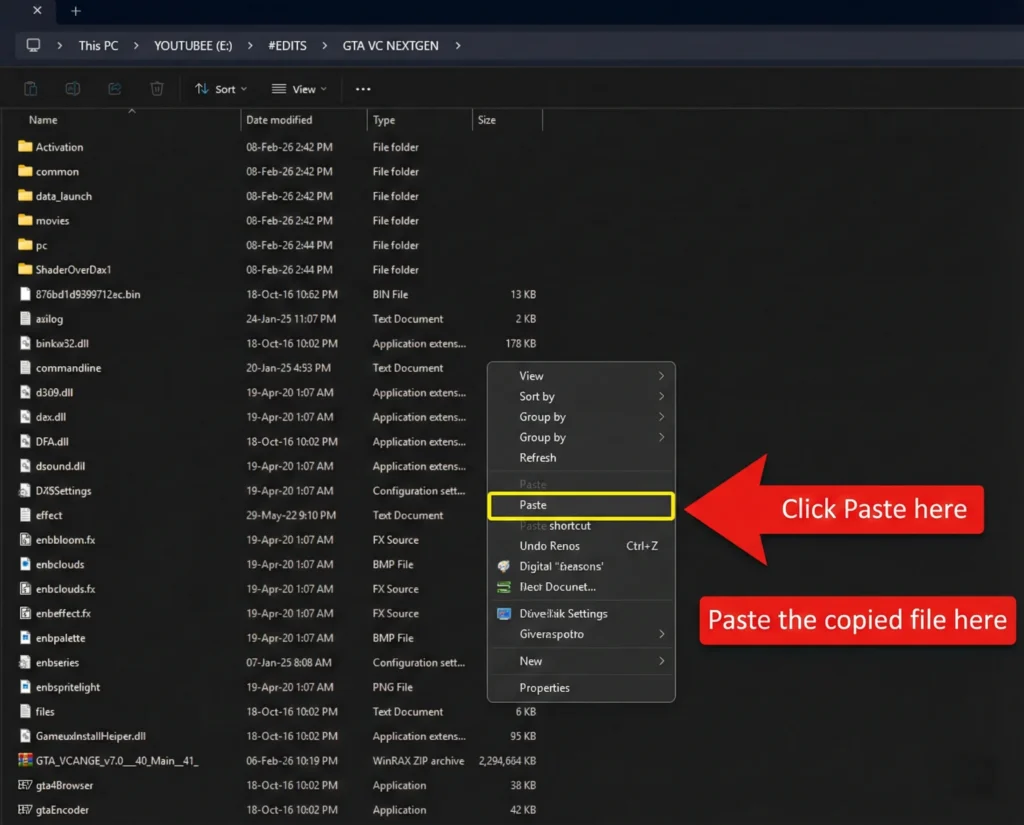Screen dimensions: 1024x825
Task: Click the rename icon in toolbar
Action: pyautogui.click(x=73, y=89)
